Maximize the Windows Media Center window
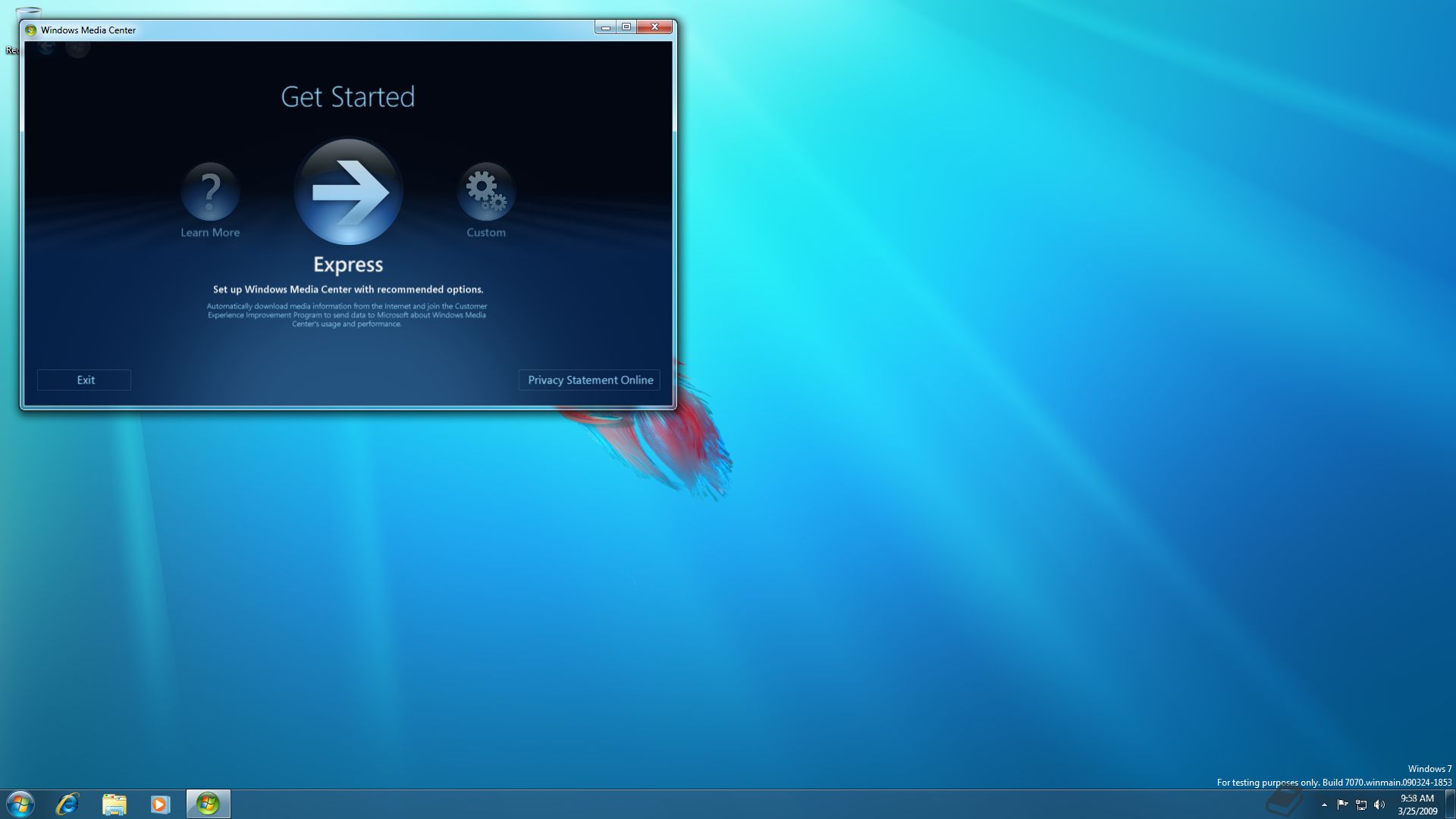This screenshot has width=1456, height=819. pyautogui.click(x=626, y=27)
